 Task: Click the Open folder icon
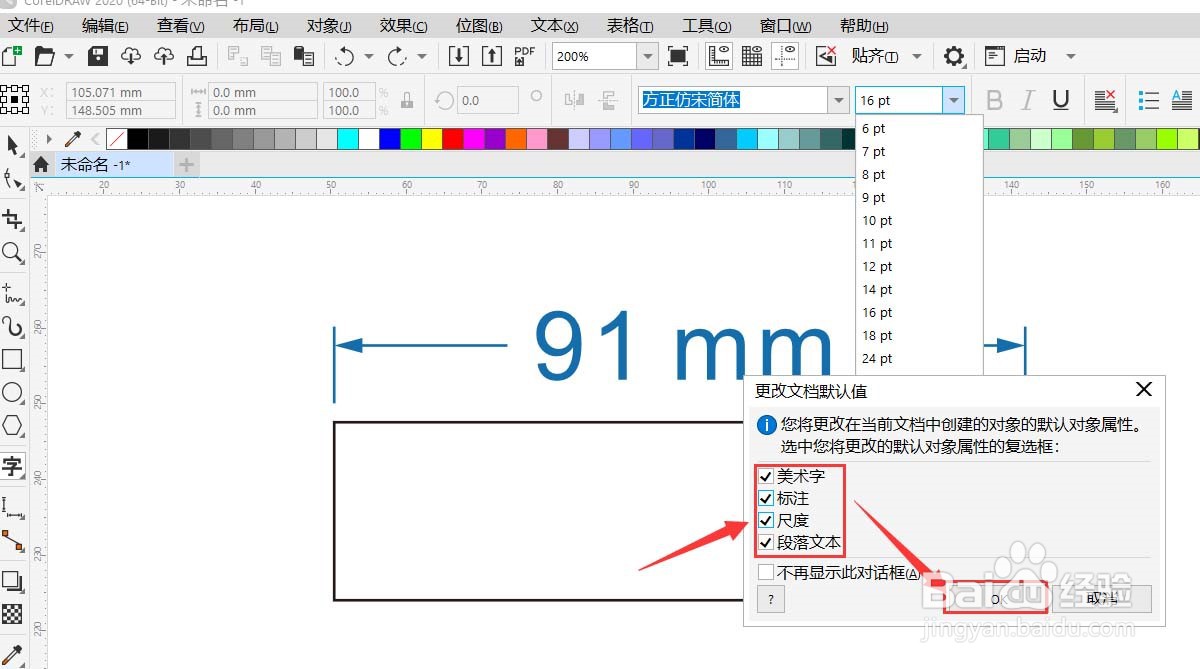[x=44, y=56]
